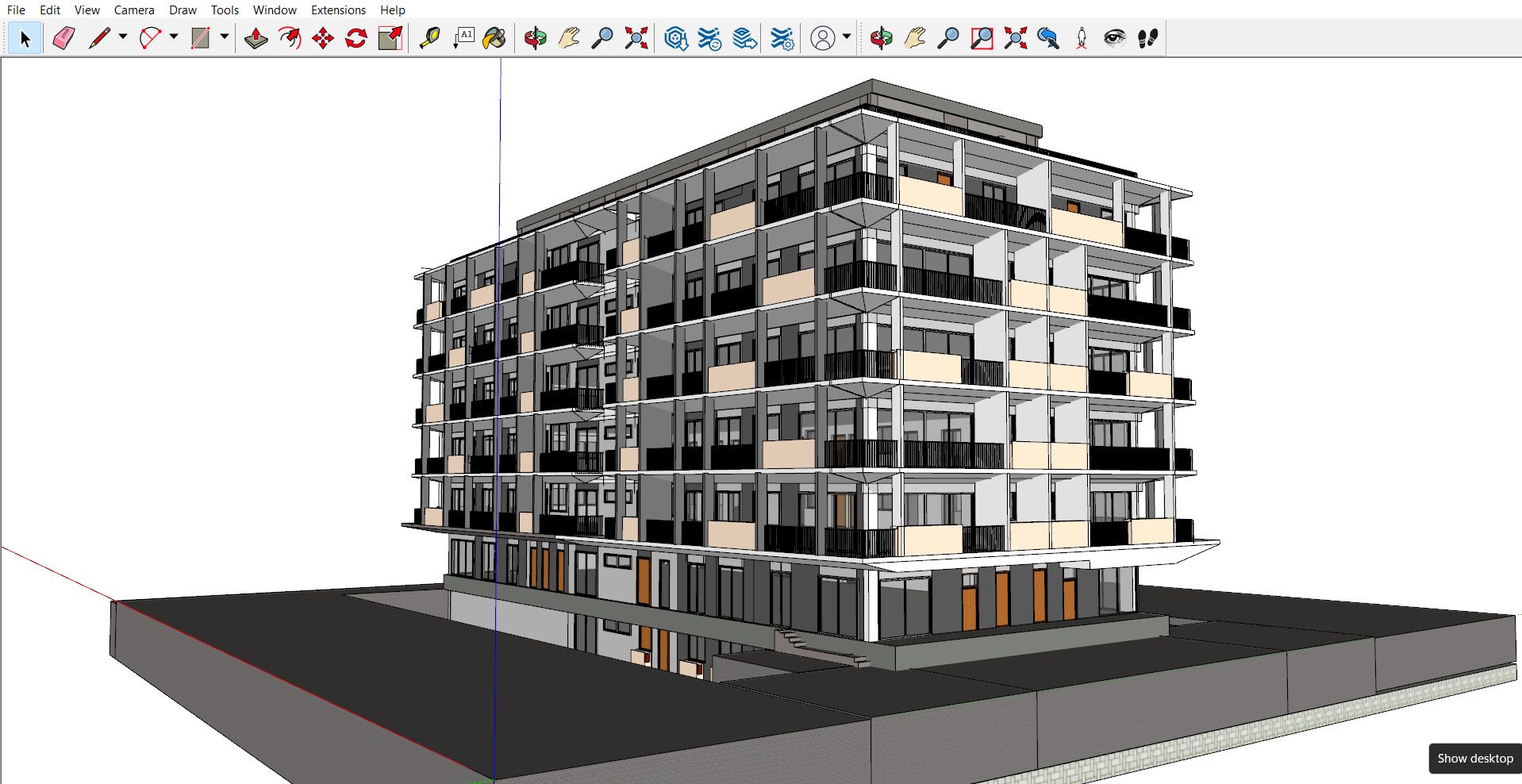
Task: Choose the Paint Bucket tool
Action: pyautogui.click(x=495, y=38)
